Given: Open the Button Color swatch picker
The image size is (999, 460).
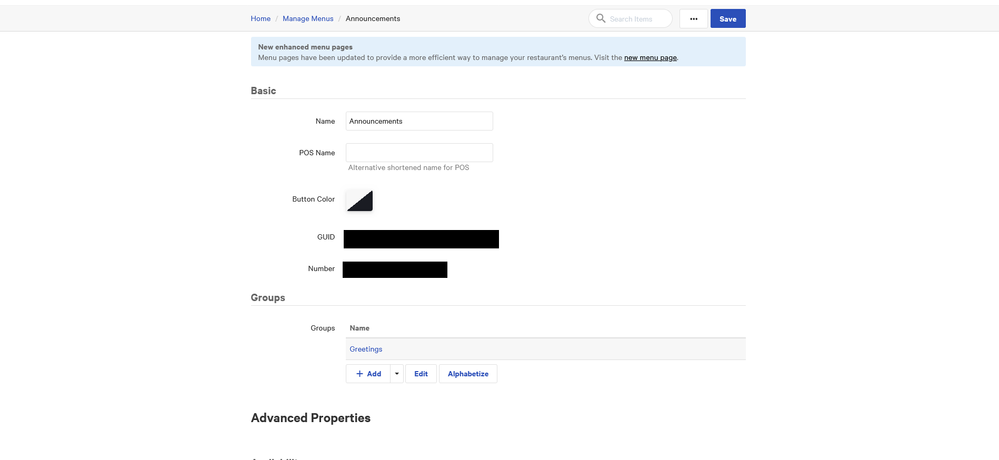Looking at the screenshot, I should (359, 200).
